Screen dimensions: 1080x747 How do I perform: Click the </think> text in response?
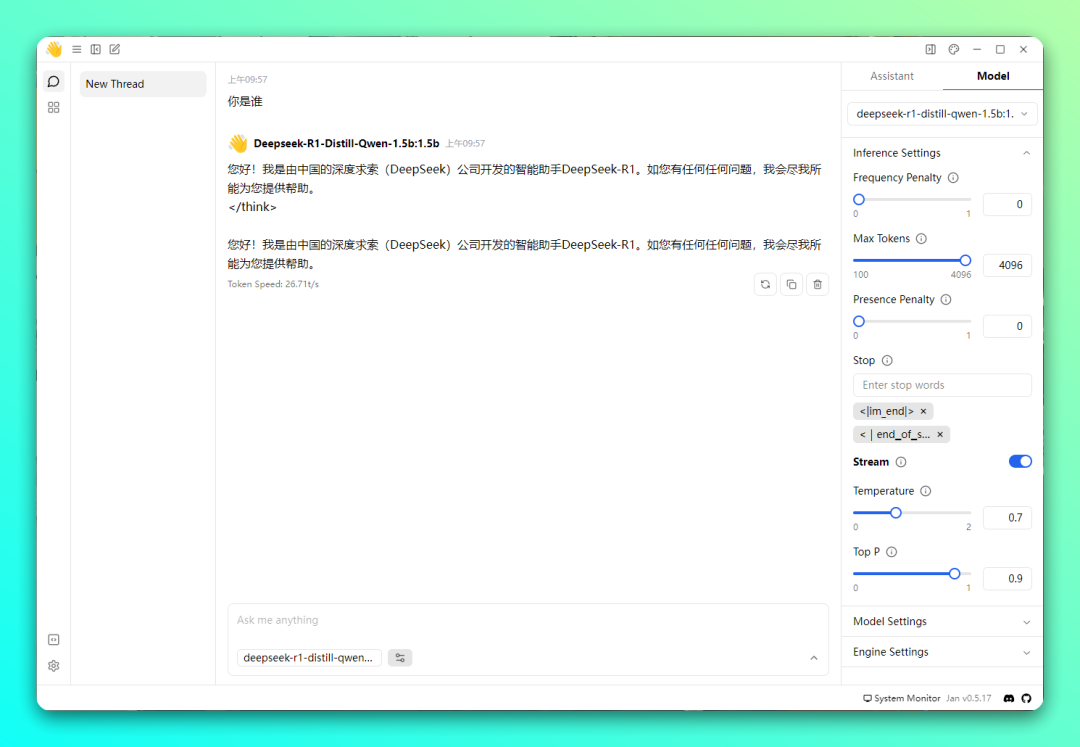point(252,207)
